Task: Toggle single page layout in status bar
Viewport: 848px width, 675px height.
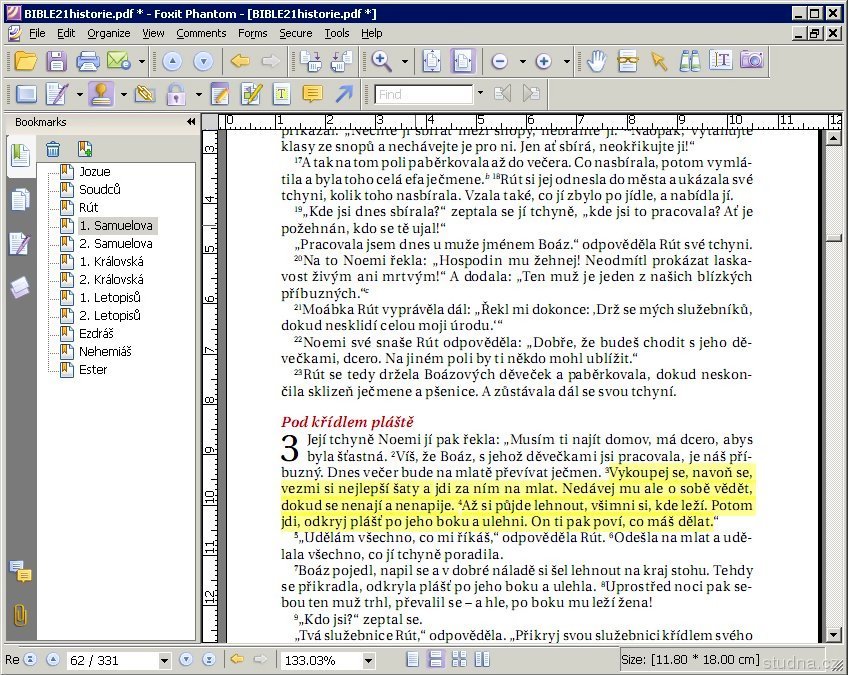Action: click(x=413, y=659)
